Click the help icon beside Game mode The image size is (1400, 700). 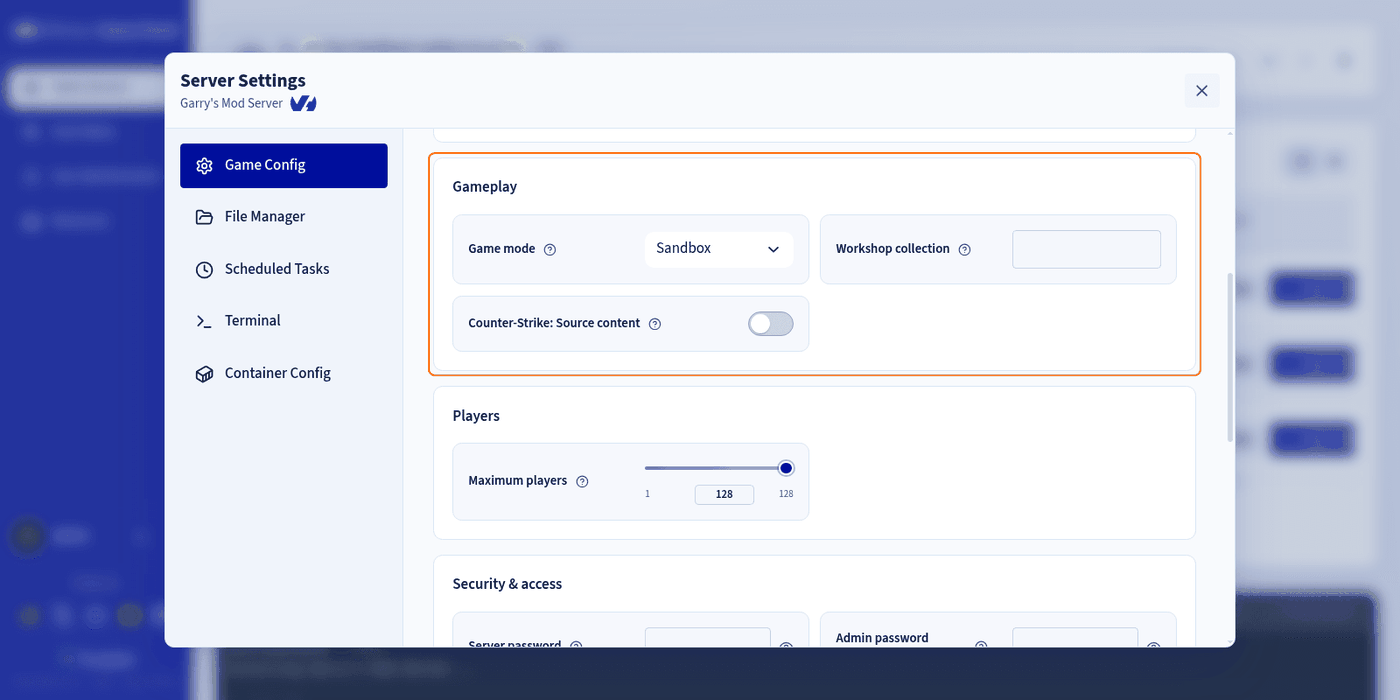click(550, 249)
